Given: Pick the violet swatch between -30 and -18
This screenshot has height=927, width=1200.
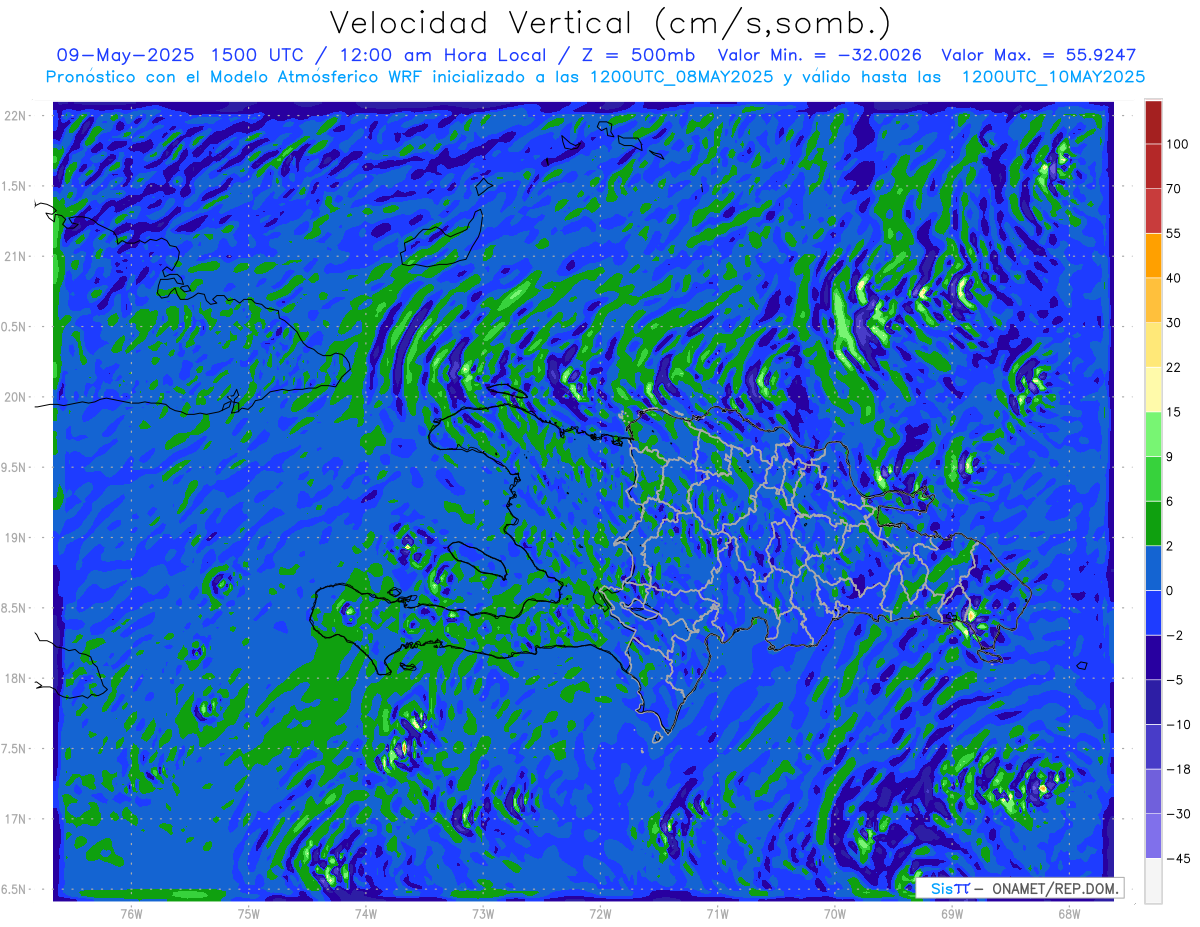Looking at the screenshot, I should click(1153, 790).
